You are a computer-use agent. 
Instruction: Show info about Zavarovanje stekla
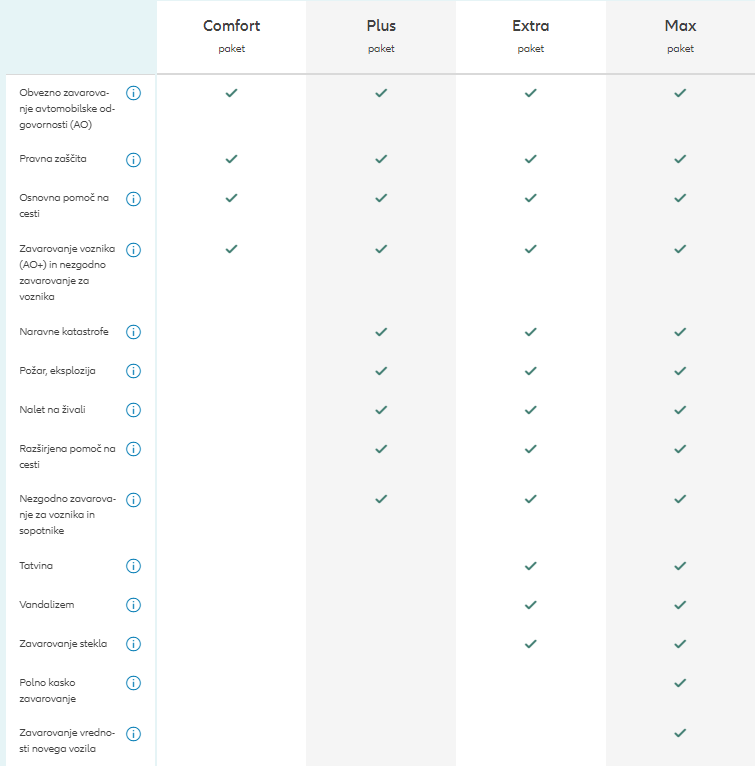(x=133, y=644)
